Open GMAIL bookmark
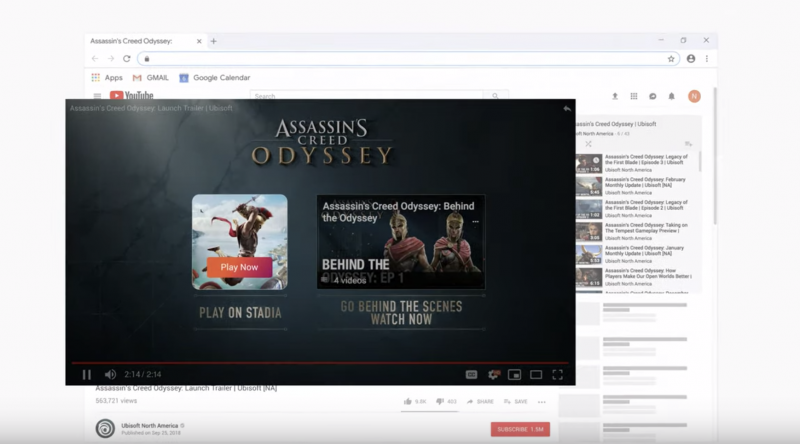 point(151,78)
